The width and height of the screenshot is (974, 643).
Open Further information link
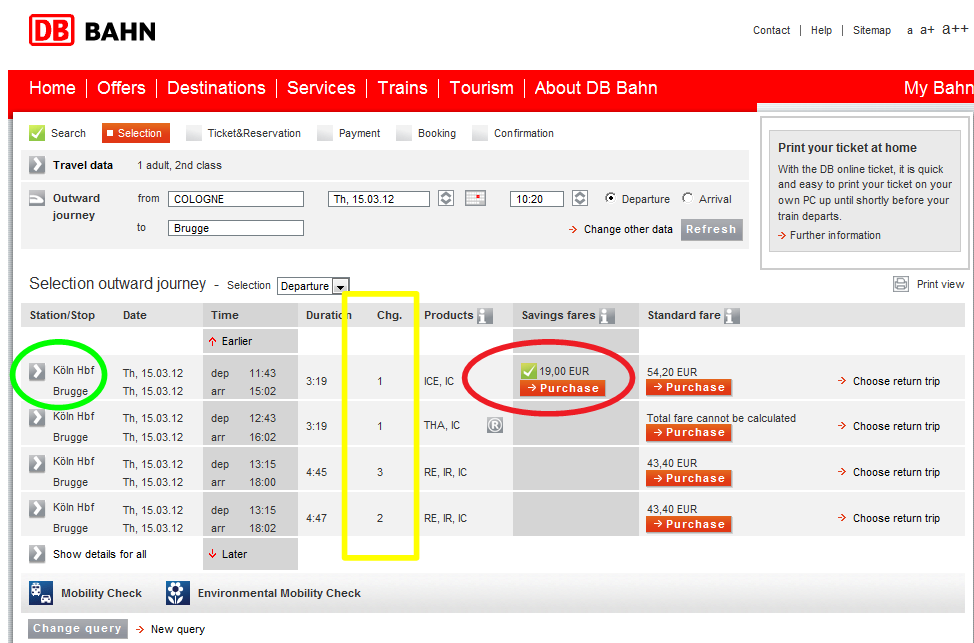pos(835,235)
